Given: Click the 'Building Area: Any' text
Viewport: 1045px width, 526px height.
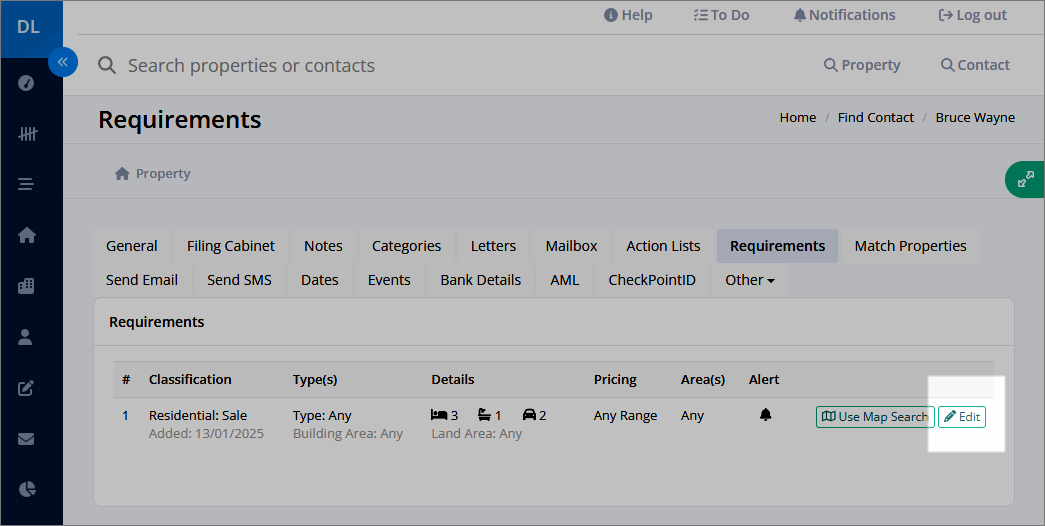Looking at the screenshot, I should [348, 433].
